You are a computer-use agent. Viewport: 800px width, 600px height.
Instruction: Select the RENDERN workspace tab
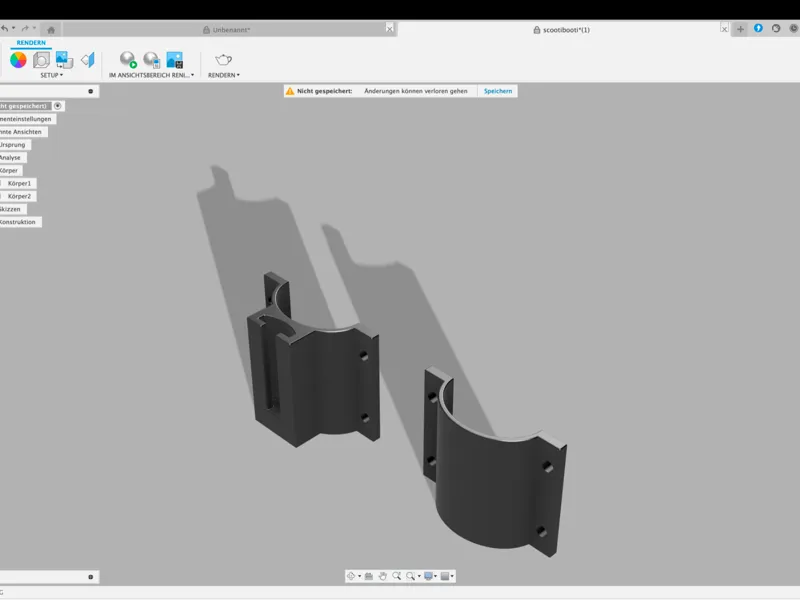pyautogui.click(x=31, y=43)
